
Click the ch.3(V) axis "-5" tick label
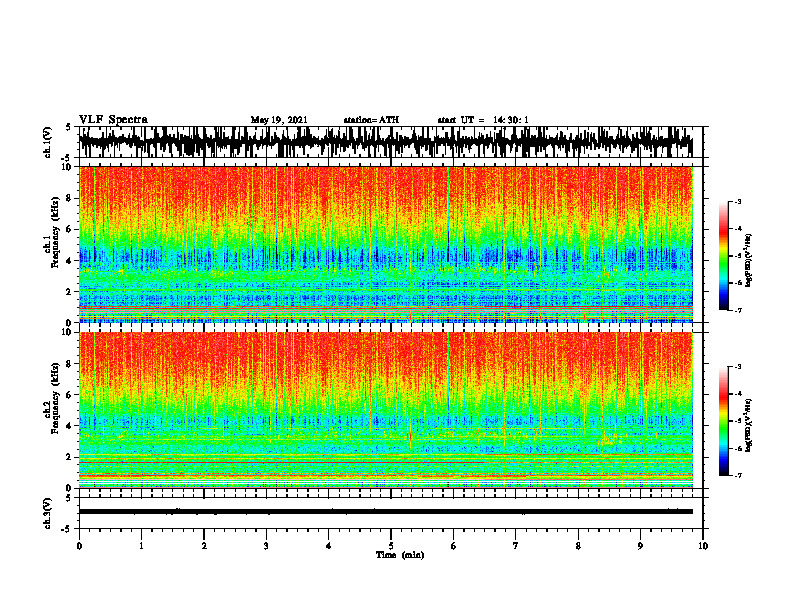coord(68,529)
